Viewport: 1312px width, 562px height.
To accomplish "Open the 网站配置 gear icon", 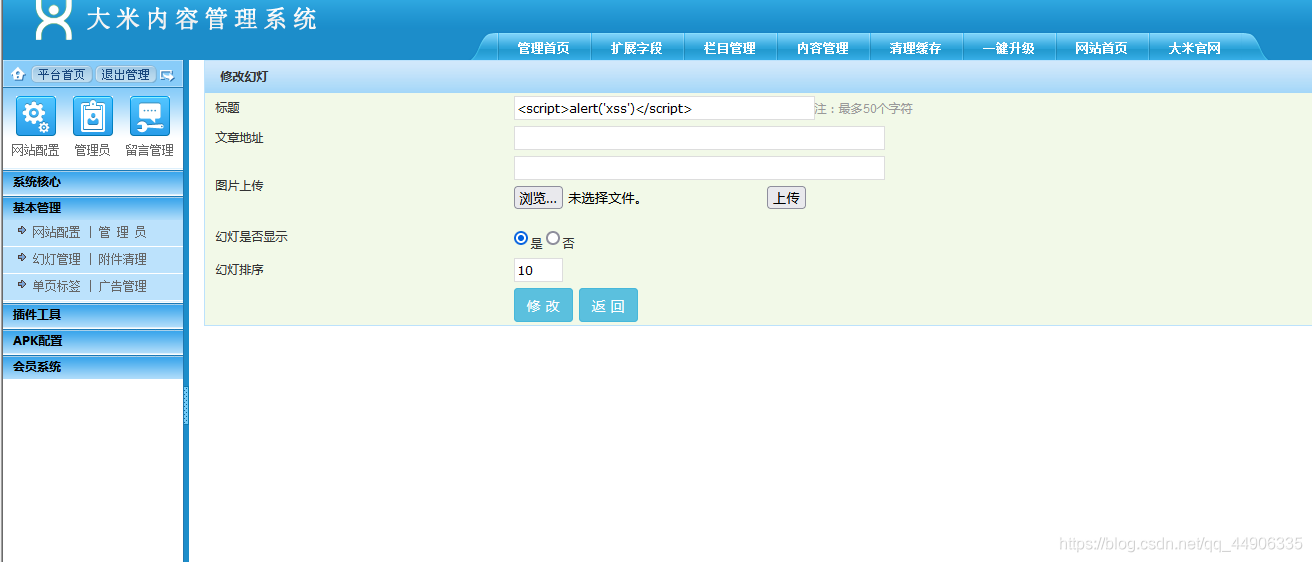I will [35, 116].
